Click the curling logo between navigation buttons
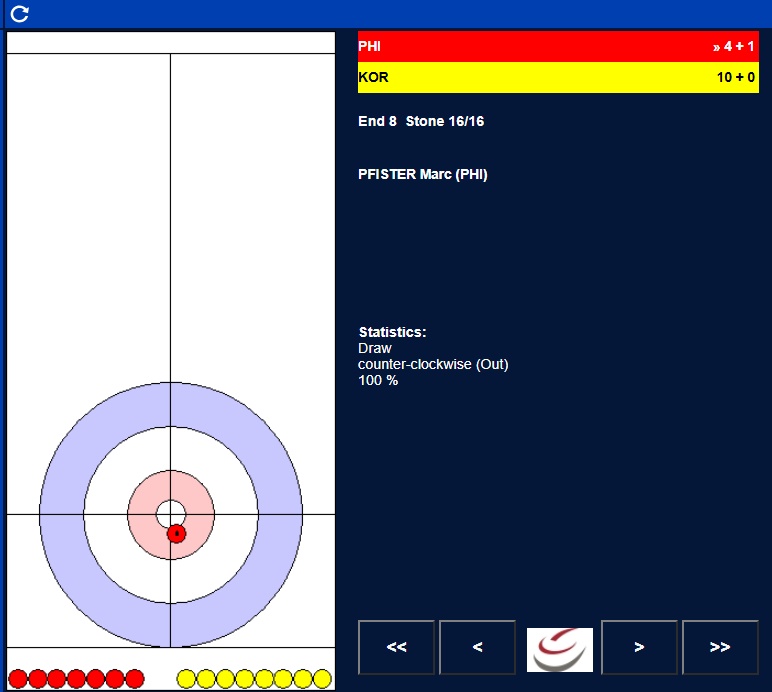772x692 pixels. pyautogui.click(x=559, y=649)
